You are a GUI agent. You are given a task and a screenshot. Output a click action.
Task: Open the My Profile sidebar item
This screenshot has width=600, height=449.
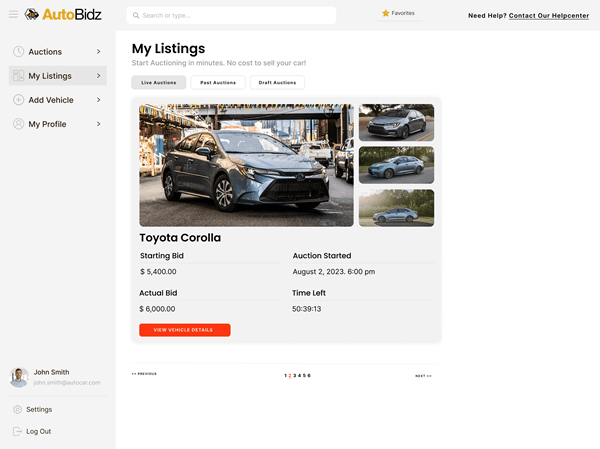click(57, 124)
